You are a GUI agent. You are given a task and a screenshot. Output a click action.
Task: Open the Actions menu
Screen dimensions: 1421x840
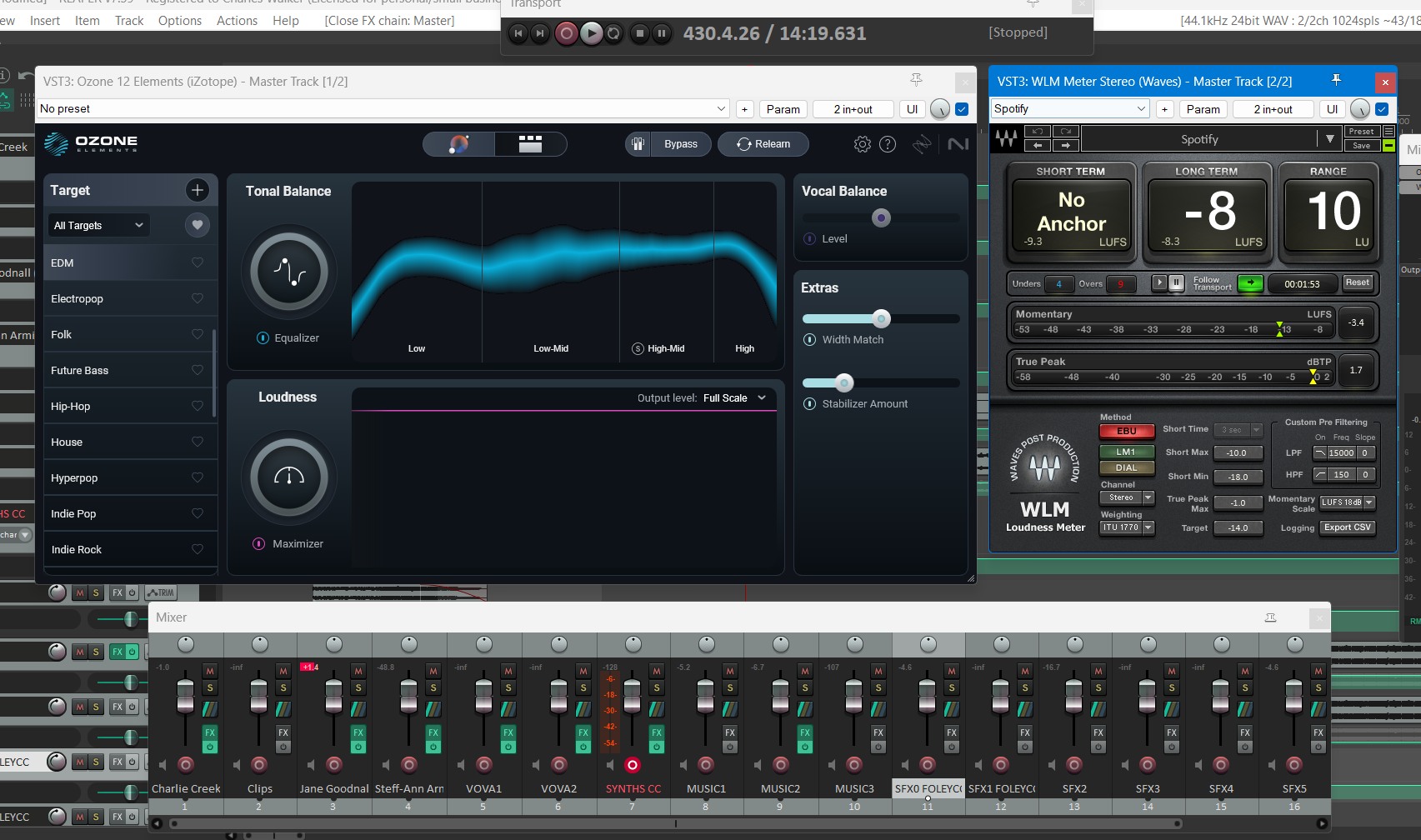236,20
